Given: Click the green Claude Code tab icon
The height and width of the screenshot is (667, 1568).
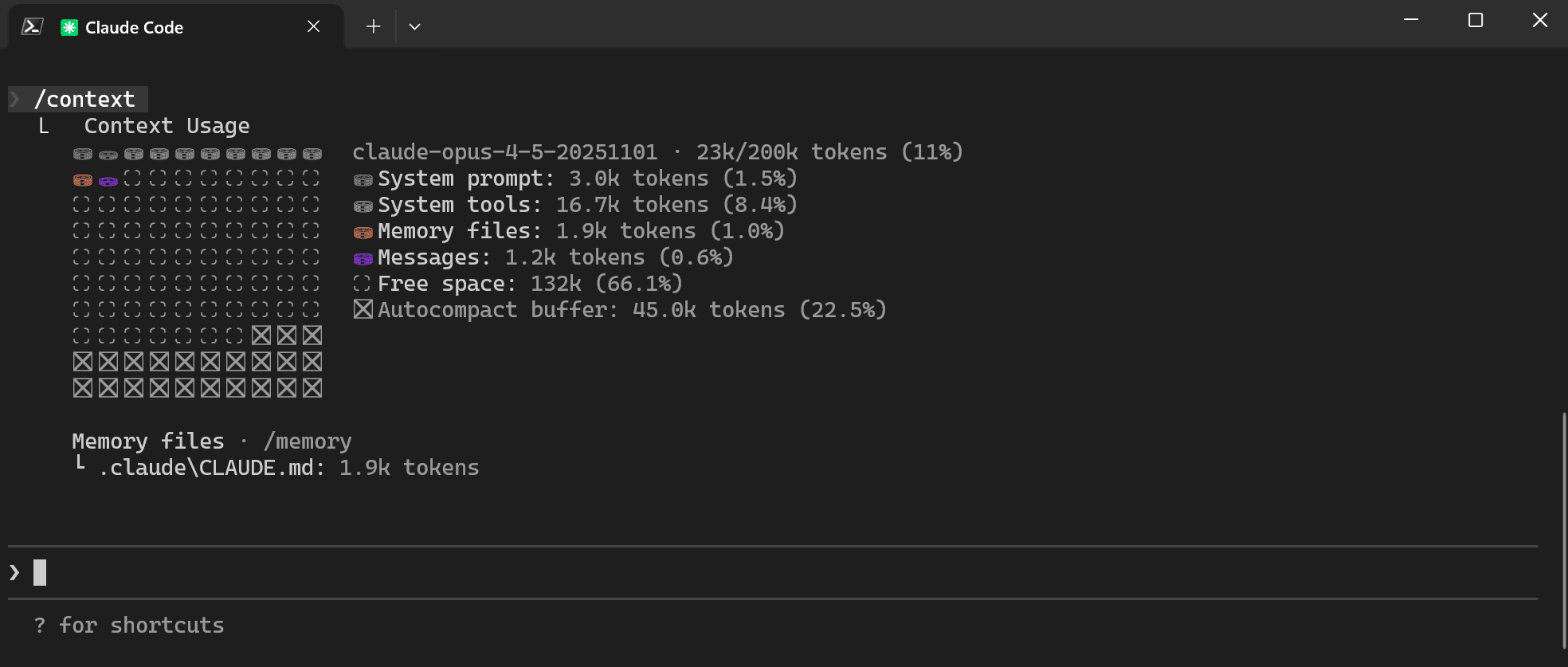Looking at the screenshot, I should [69, 27].
